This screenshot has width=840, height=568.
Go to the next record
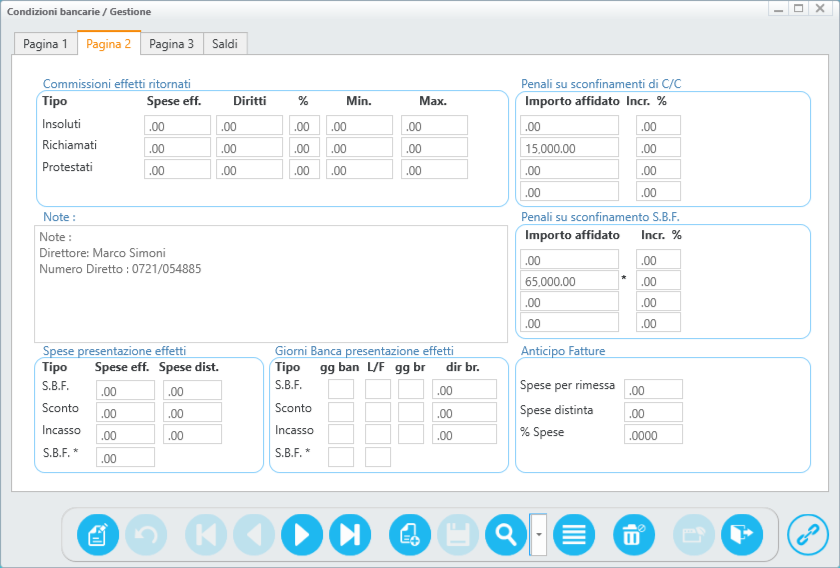click(x=302, y=534)
